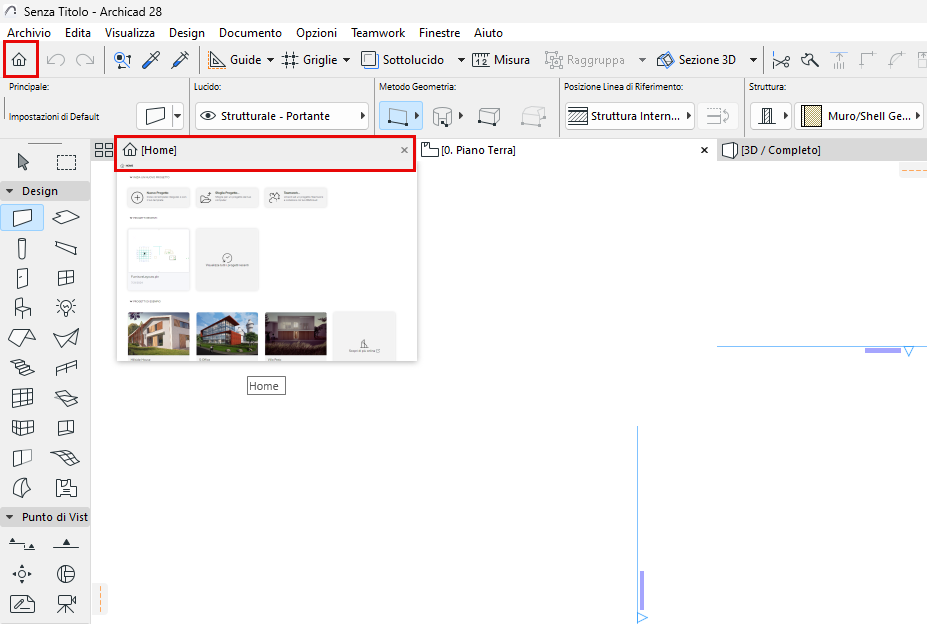Inject parameters with the syringe icon
This screenshot has width=927, height=624.
[180, 60]
